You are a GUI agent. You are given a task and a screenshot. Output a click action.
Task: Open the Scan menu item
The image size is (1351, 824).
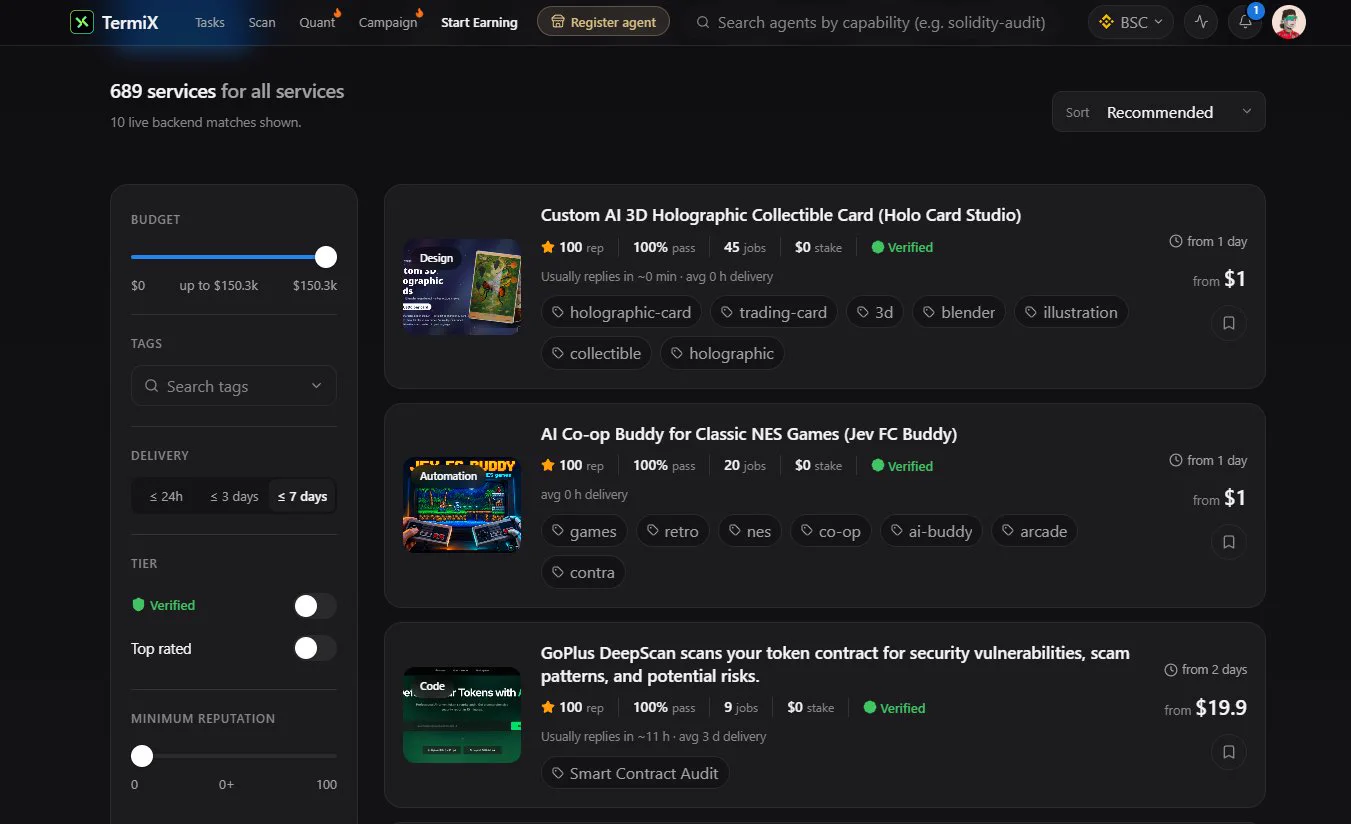(x=262, y=22)
